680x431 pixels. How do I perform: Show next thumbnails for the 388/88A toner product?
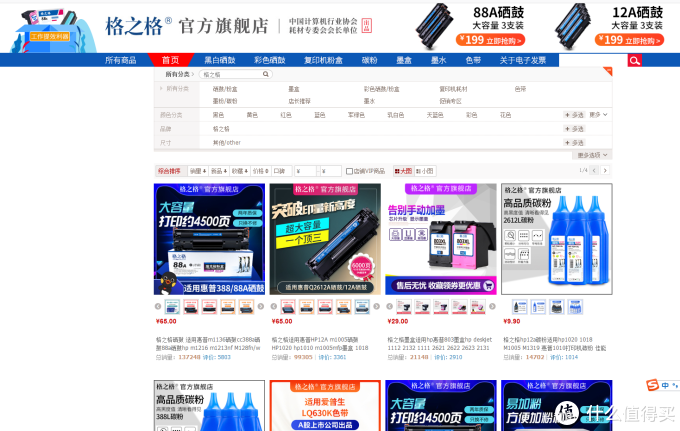[261, 307]
